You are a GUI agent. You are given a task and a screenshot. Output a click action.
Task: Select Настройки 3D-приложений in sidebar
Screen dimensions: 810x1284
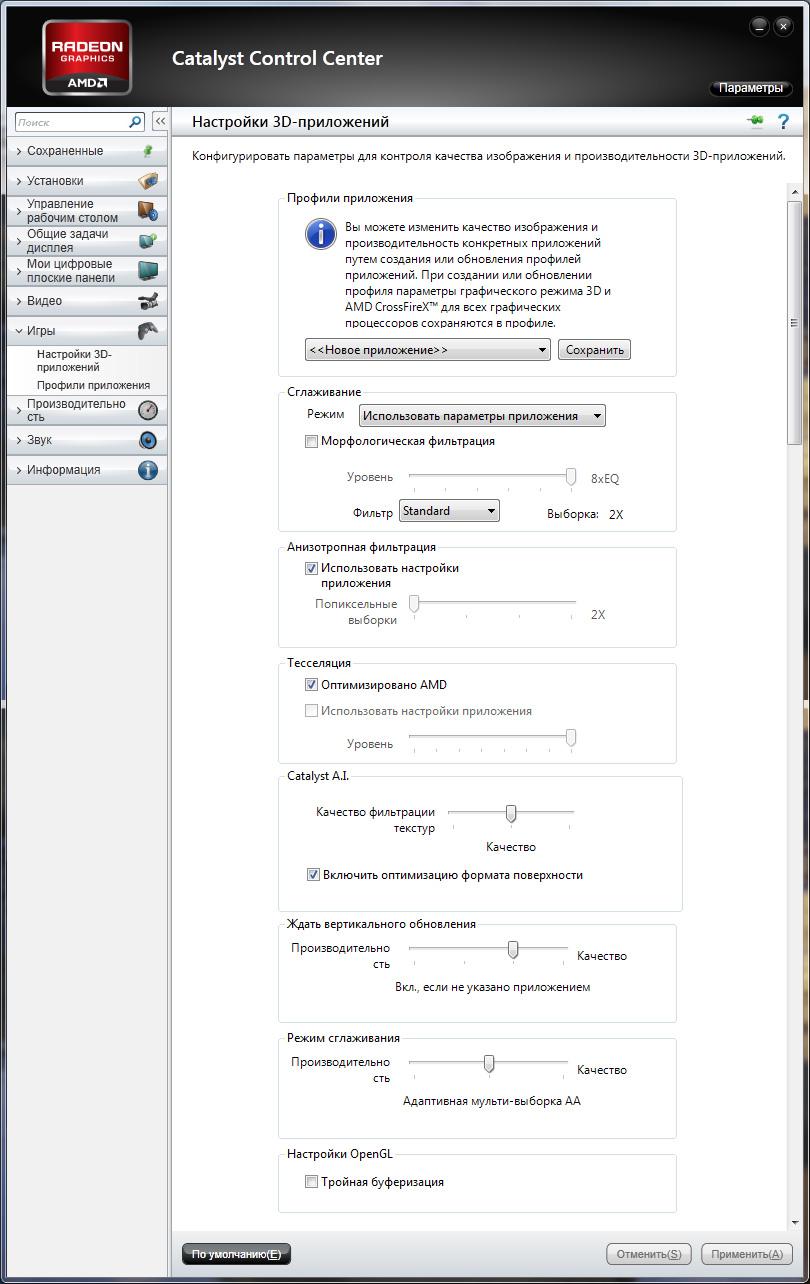[75, 361]
